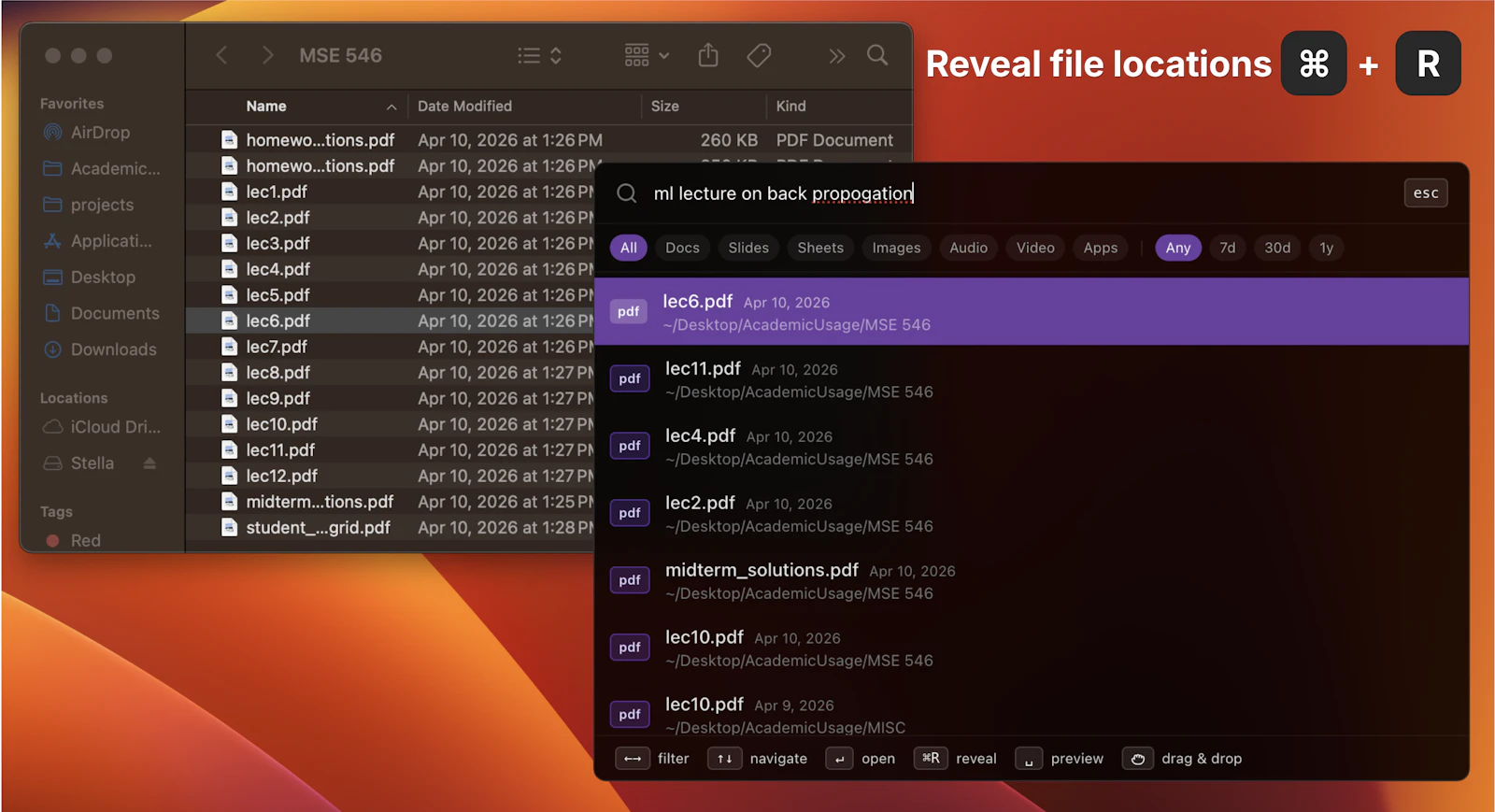Click pdf badge for lec4.pdf result

pos(630,446)
